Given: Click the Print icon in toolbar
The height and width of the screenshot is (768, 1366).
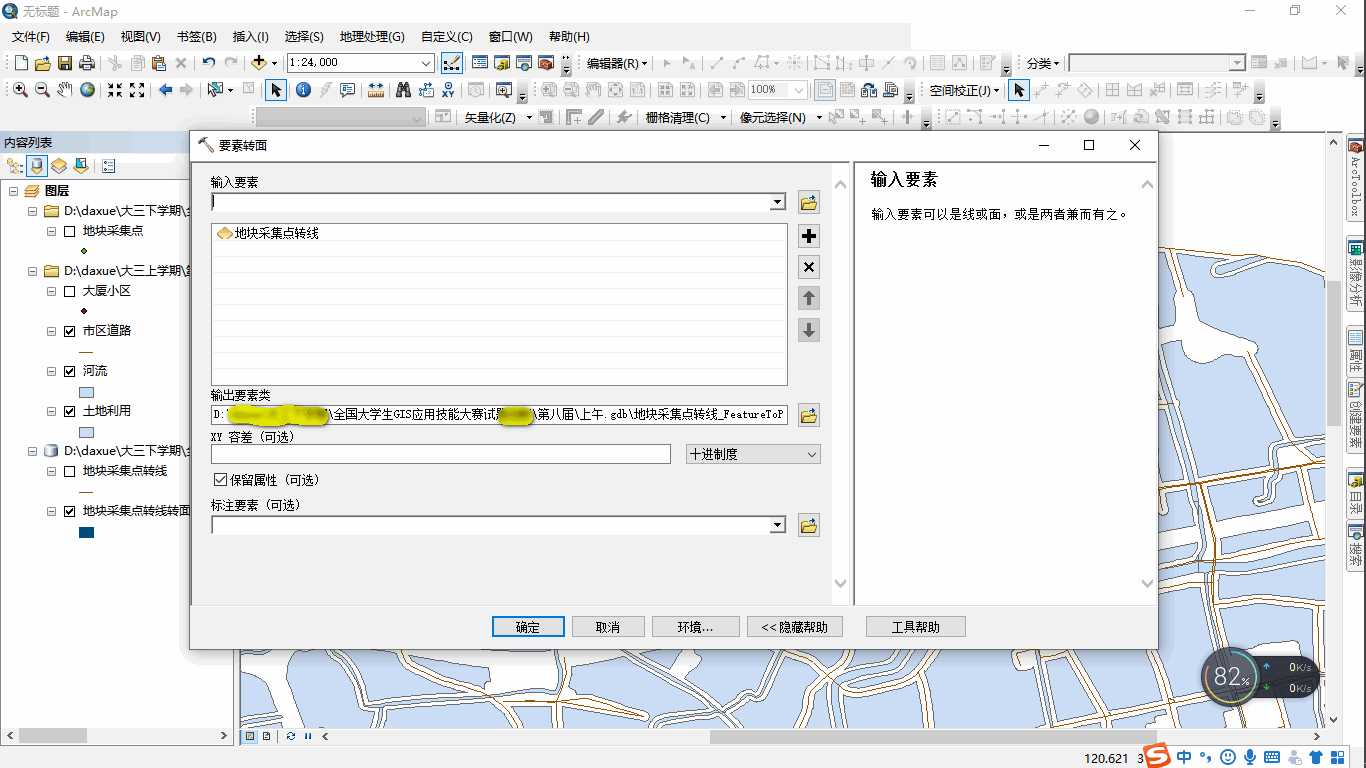Looking at the screenshot, I should [x=85, y=63].
